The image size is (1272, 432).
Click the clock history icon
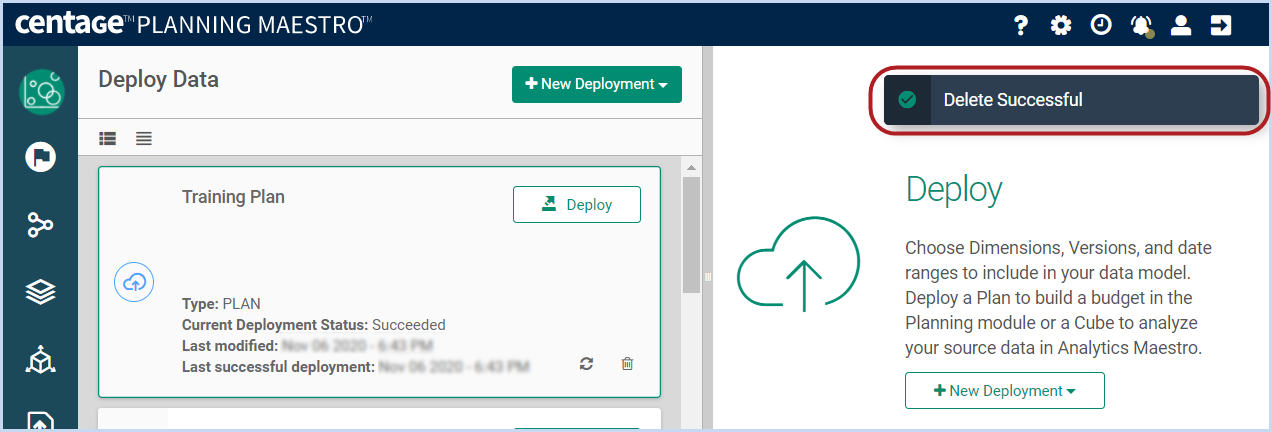1101,25
